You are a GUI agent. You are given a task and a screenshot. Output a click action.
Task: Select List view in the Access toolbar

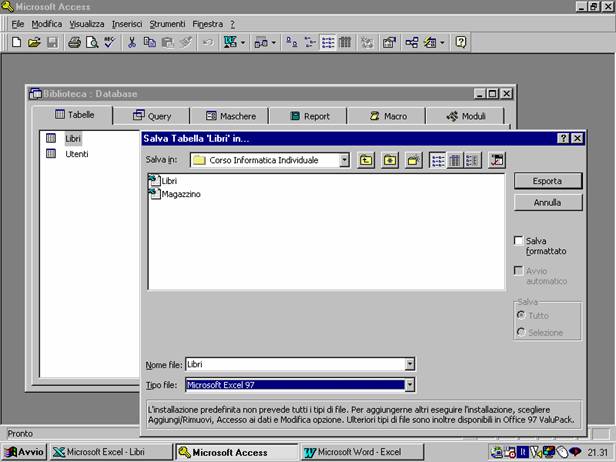328,42
